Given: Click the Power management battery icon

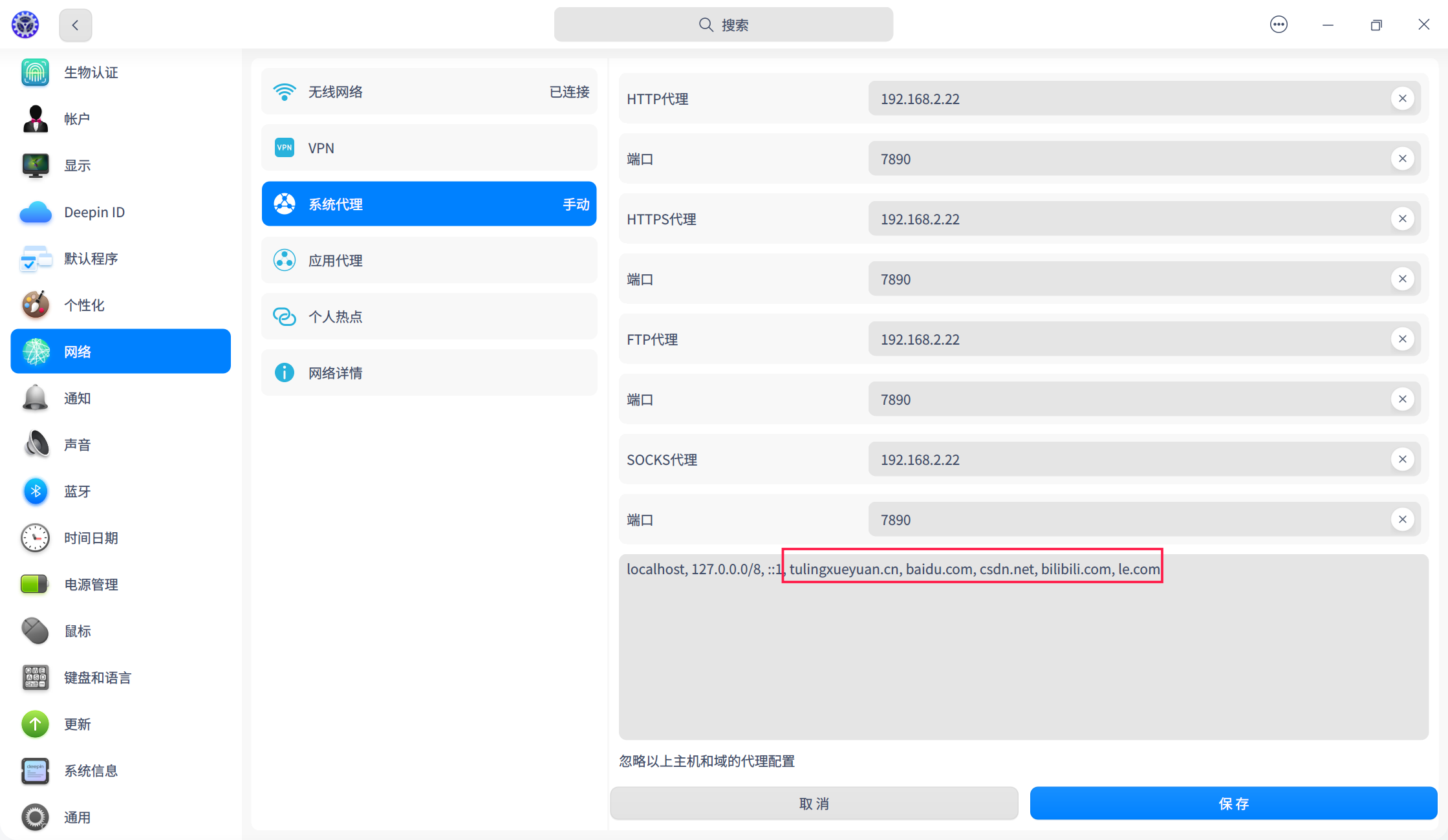Looking at the screenshot, I should pyautogui.click(x=35, y=585).
